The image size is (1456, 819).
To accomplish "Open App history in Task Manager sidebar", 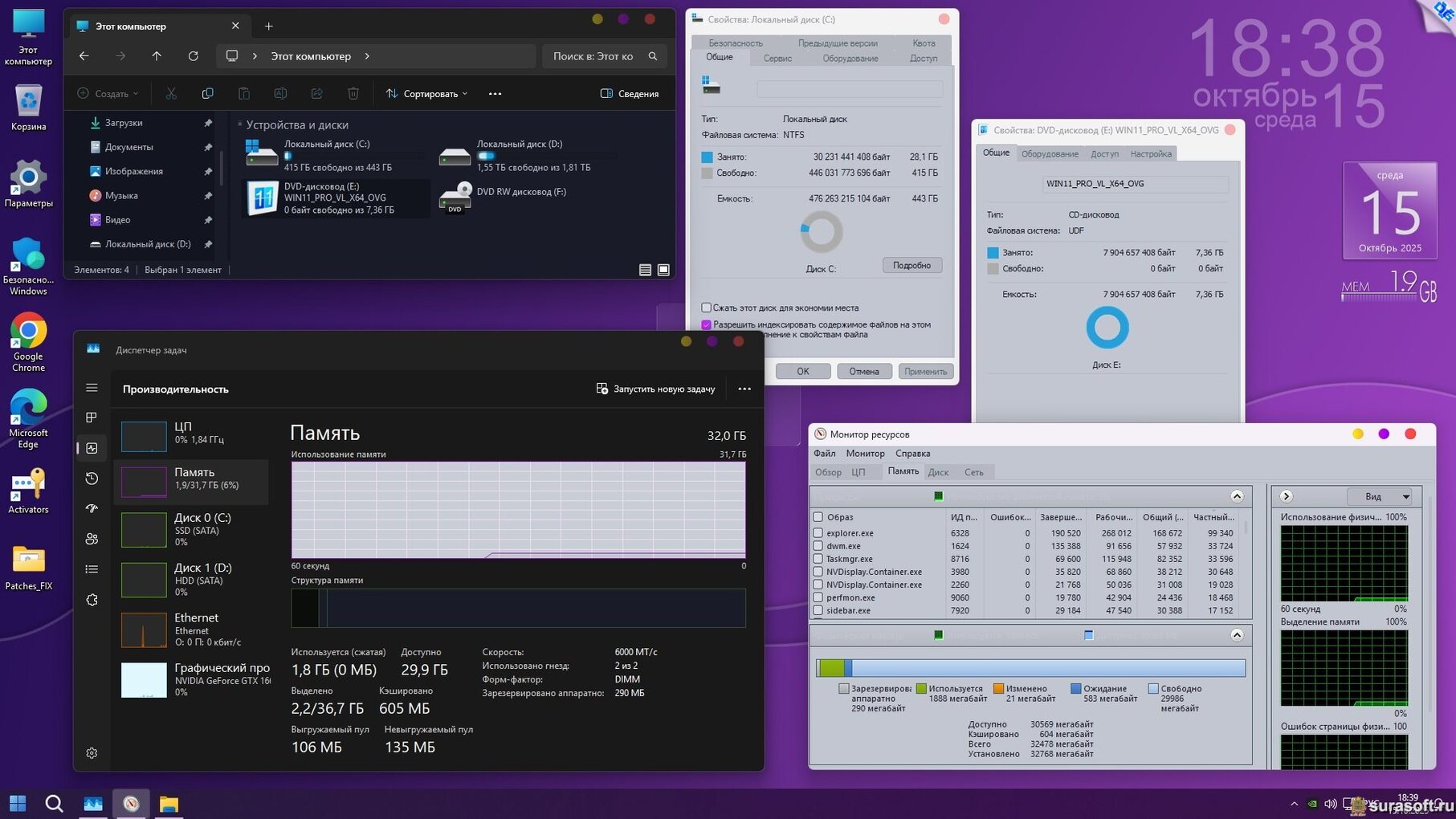I will 92,479.
